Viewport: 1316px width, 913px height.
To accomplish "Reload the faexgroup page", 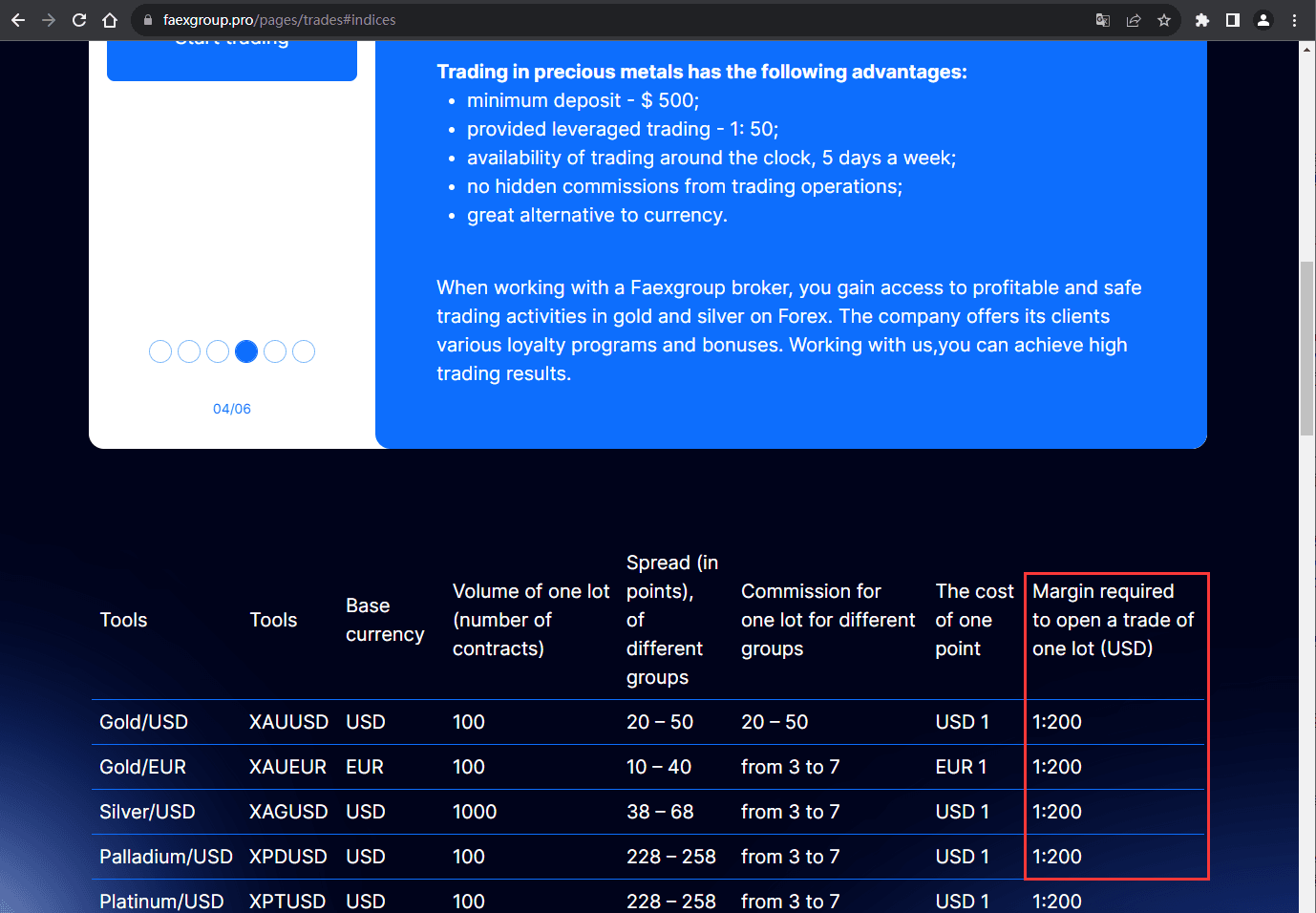I will pos(79,20).
